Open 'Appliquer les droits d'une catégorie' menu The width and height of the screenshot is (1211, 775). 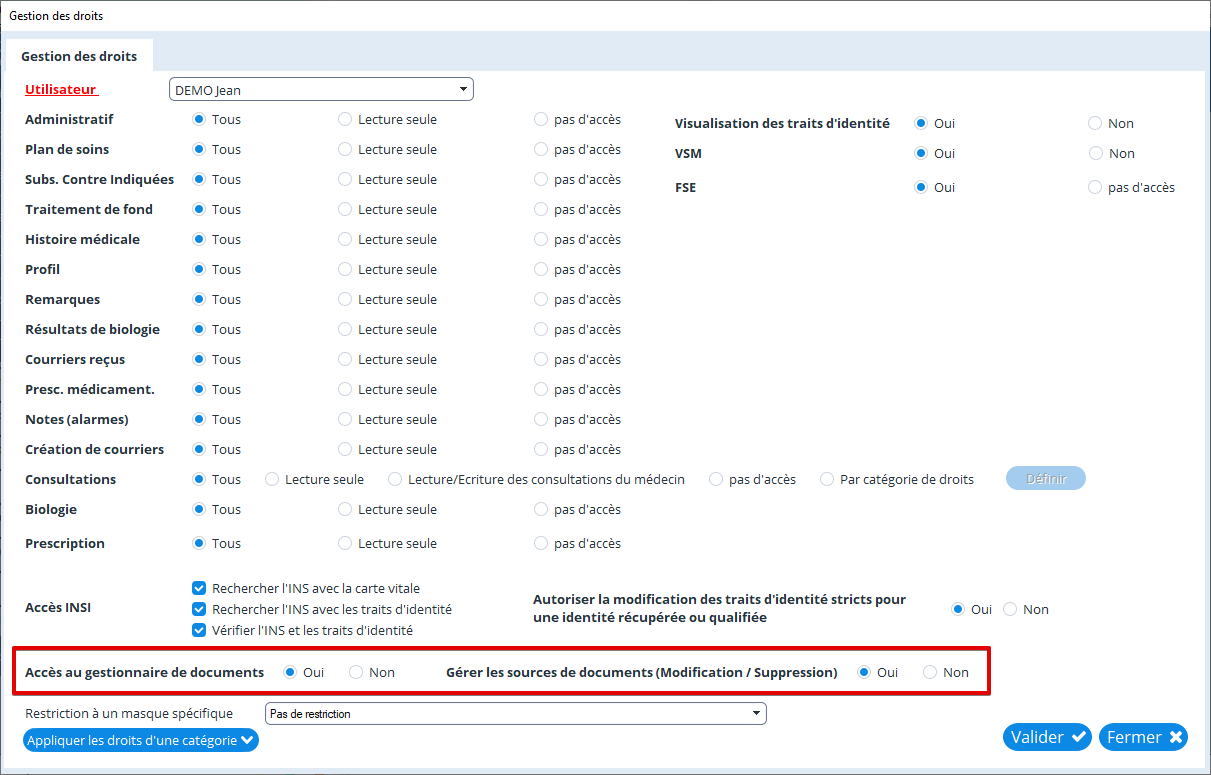tap(140, 741)
